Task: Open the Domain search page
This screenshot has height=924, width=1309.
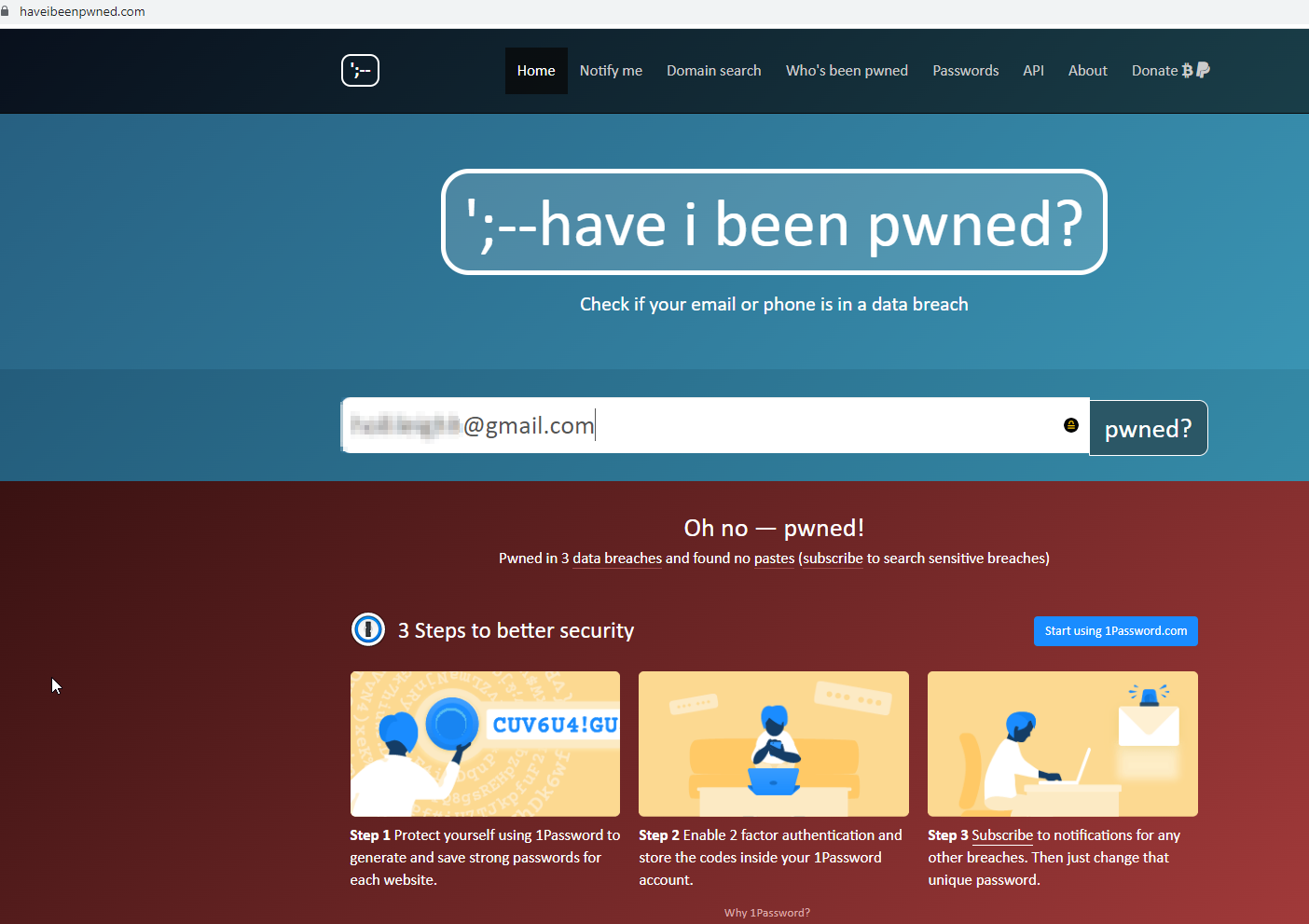Action: coord(714,71)
